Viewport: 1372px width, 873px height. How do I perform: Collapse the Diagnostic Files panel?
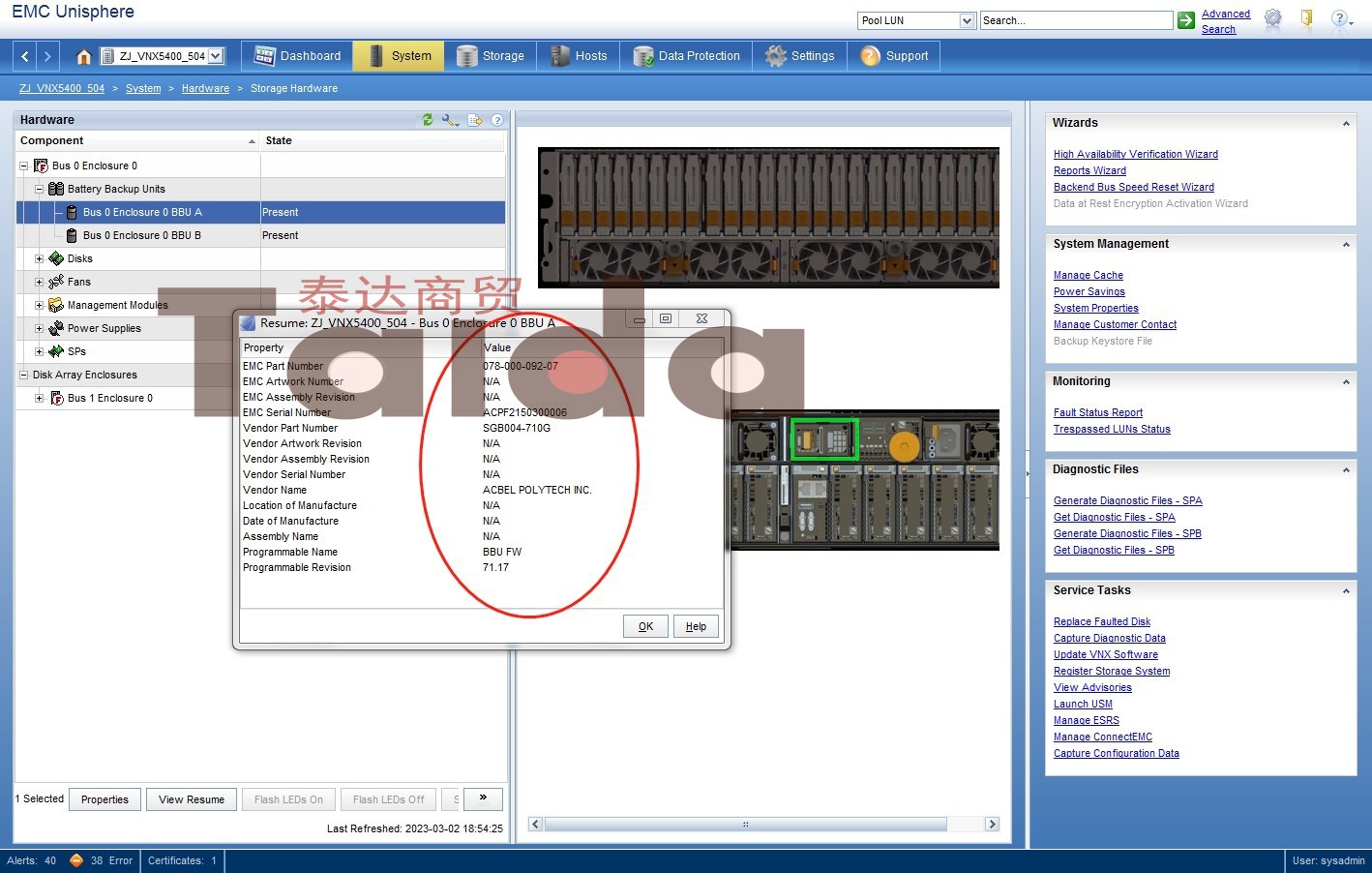[1346, 470]
